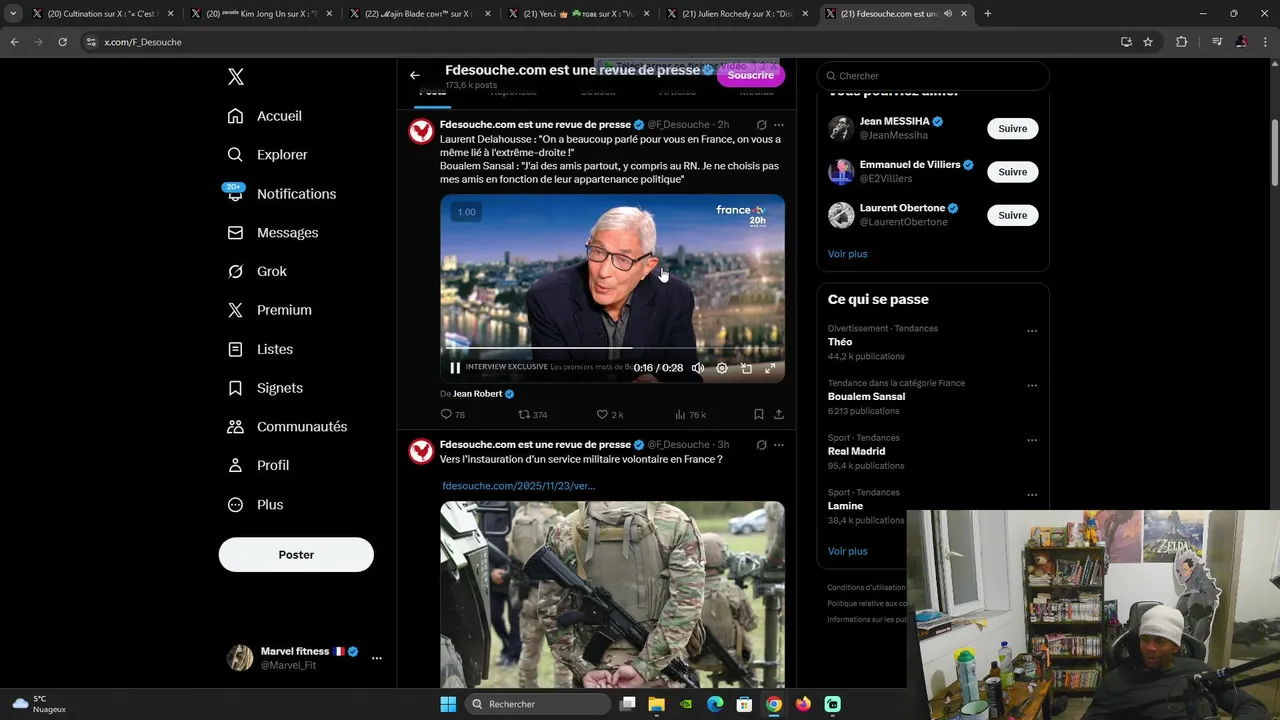Open more options on Boualem Sansal post
Screen dimensions: 1280x720
779,125
